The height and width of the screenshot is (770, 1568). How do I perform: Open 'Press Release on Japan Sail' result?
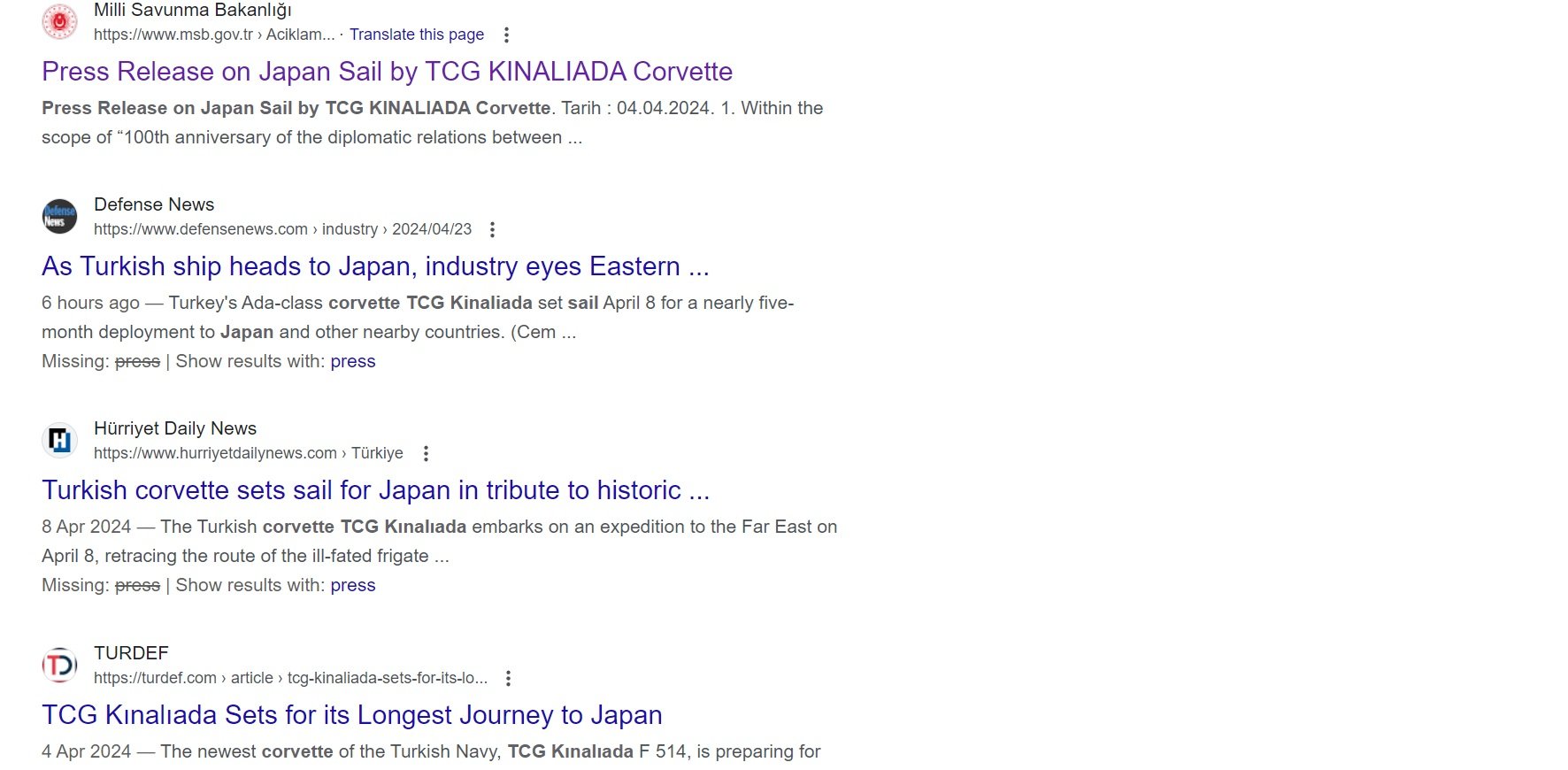coord(388,71)
